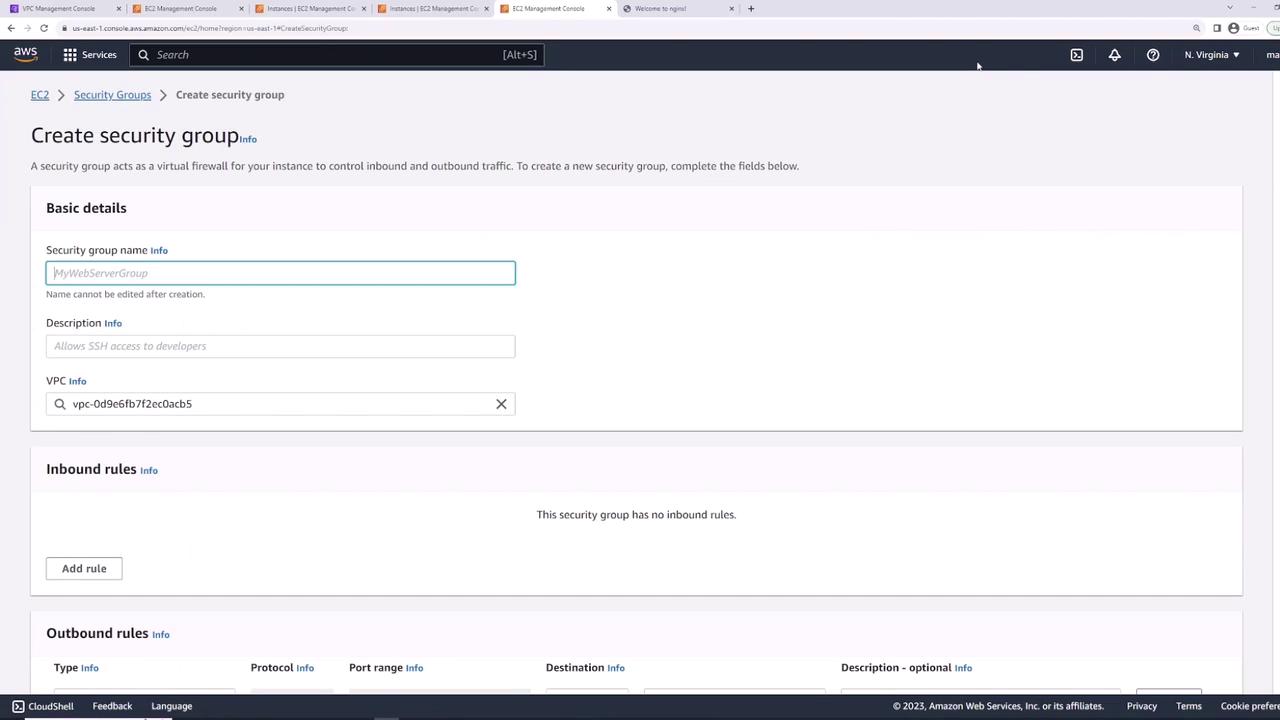Viewport: 1280px width, 720px height.
Task: Open CloudShell in the footer bar
Action: (x=43, y=706)
